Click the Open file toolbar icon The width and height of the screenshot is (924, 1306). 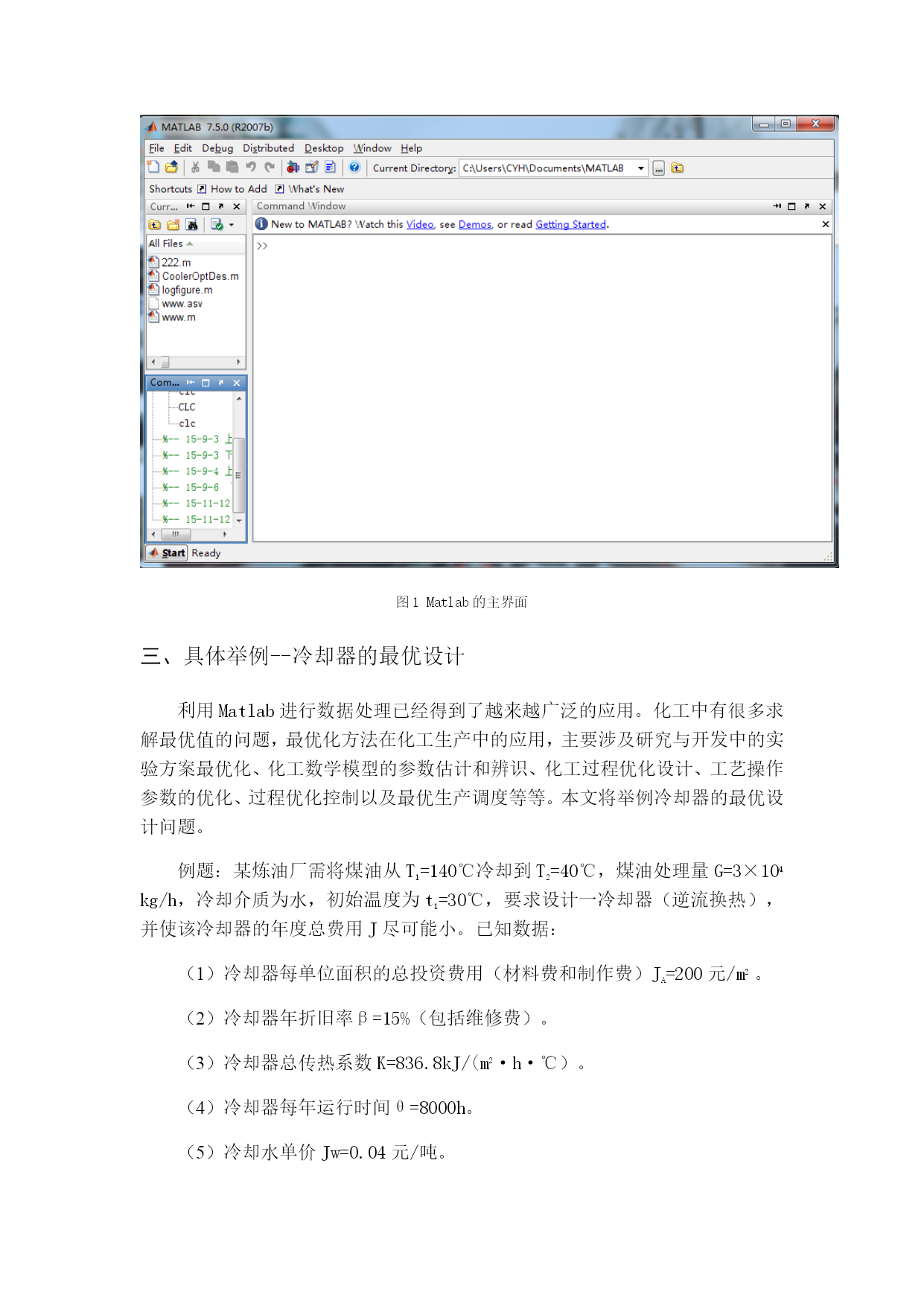(171, 167)
